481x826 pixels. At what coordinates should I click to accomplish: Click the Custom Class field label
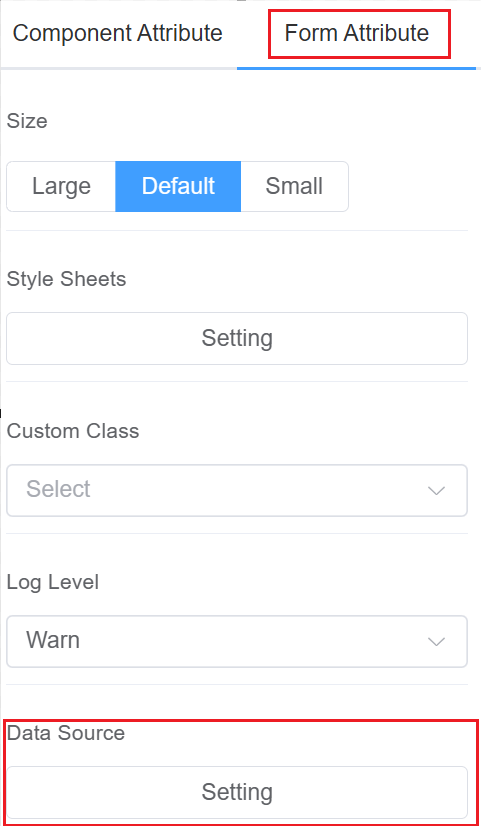pos(73,431)
